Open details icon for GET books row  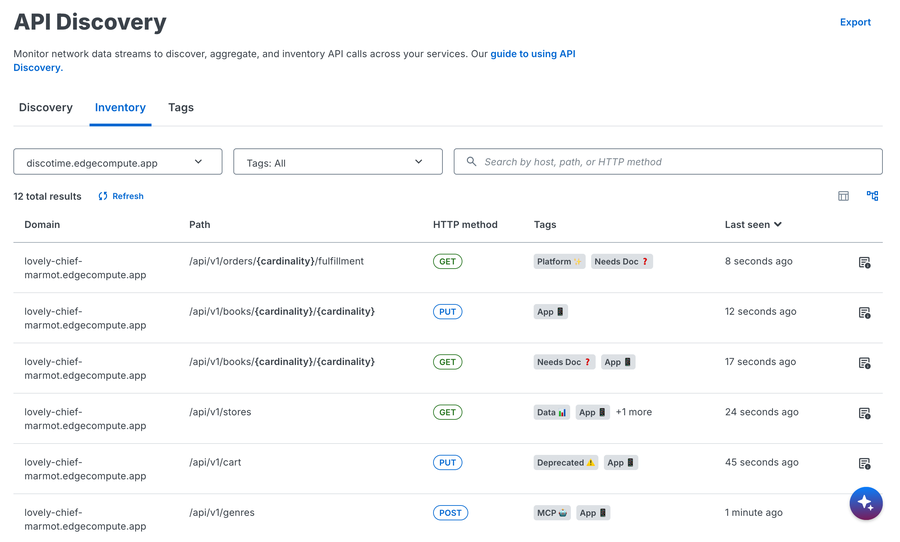tap(864, 363)
